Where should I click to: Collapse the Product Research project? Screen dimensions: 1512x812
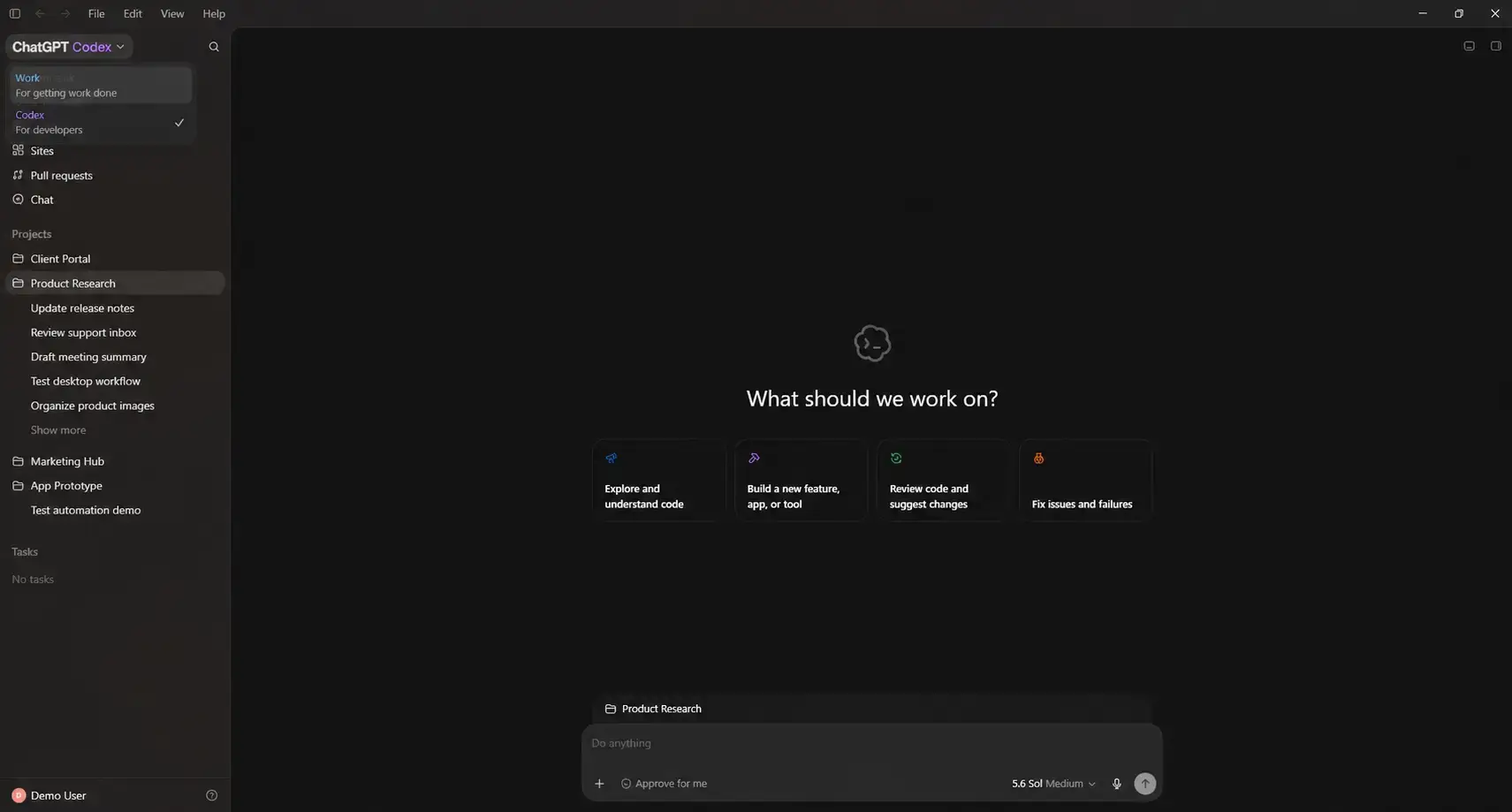click(115, 284)
